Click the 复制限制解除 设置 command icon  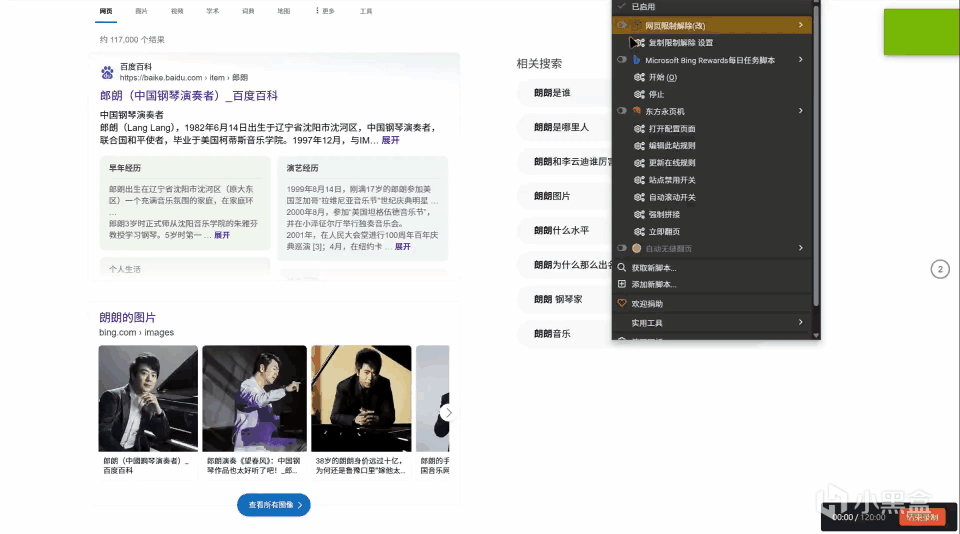pos(639,43)
